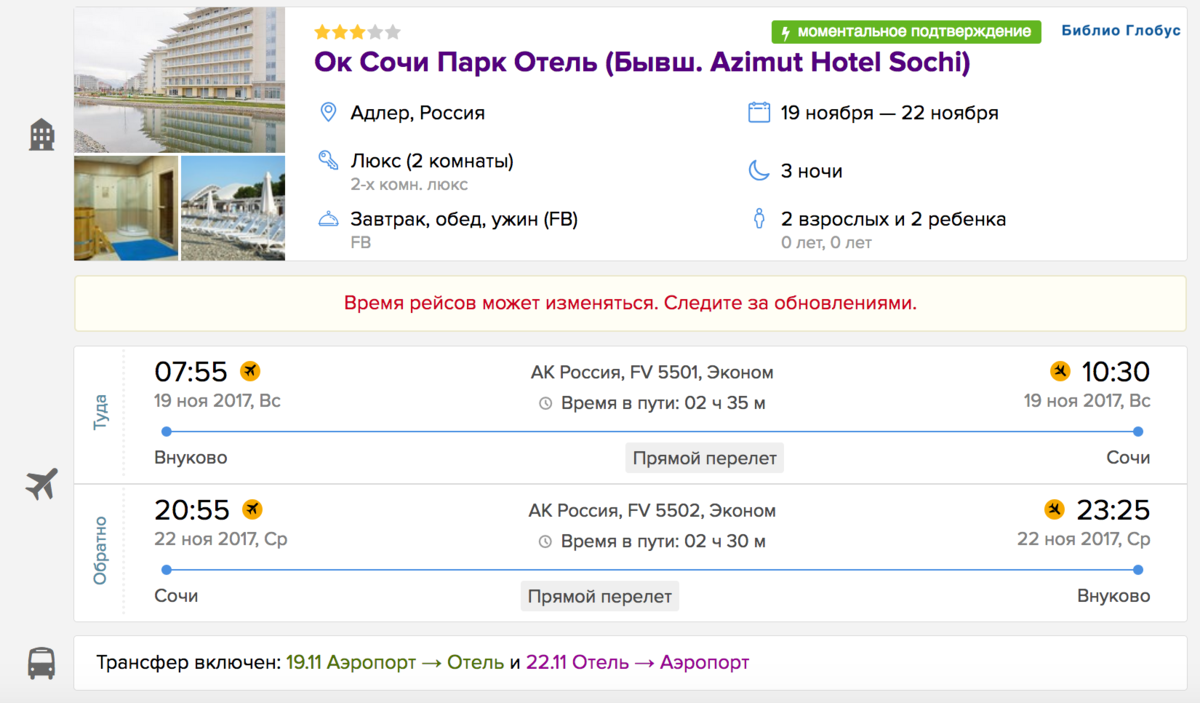This screenshot has width=1200, height=703.
Task: Click the calendar icon beside the dates
Action: 759,112
